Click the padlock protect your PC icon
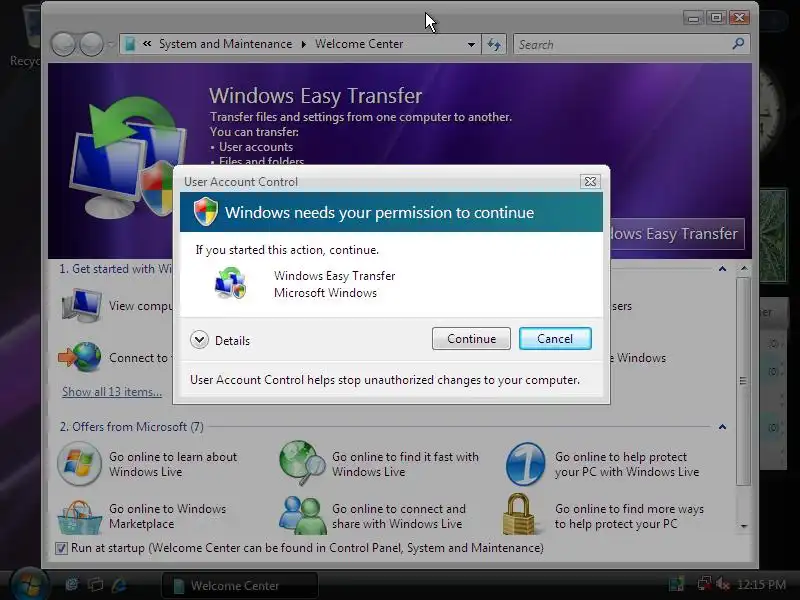Image resolution: width=800 pixels, height=600 pixels. pyautogui.click(x=519, y=514)
